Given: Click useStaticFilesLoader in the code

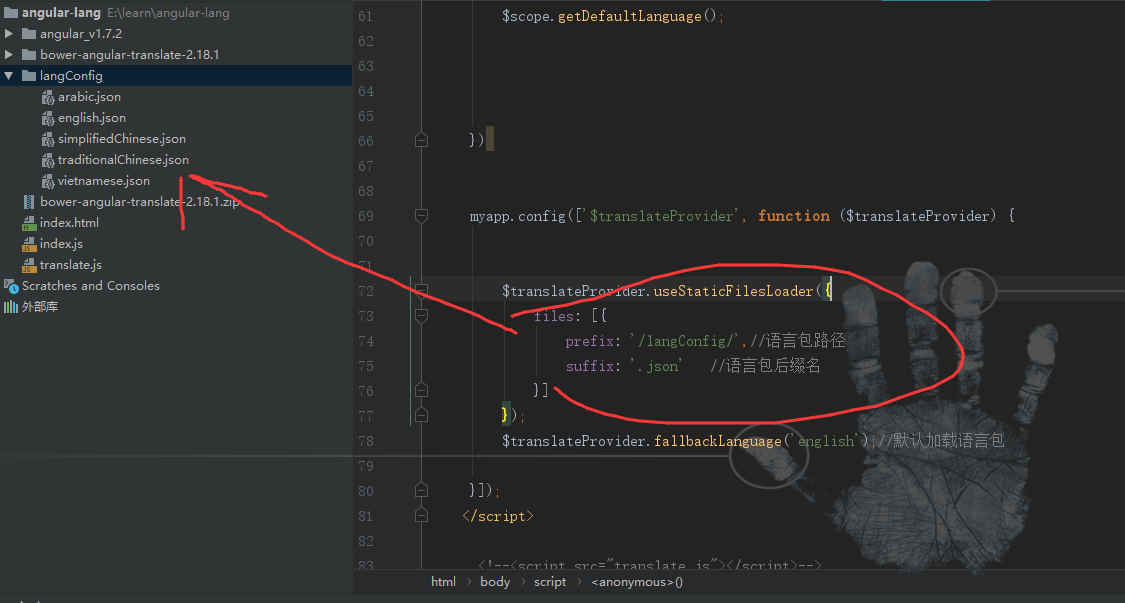Looking at the screenshot, I should click(x=733, y=291).
